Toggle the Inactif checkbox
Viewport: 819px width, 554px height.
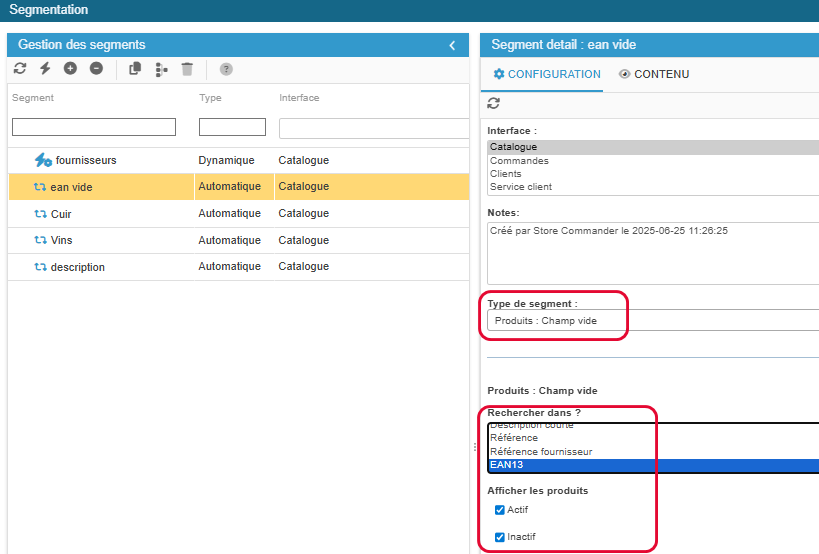[500, 537]
